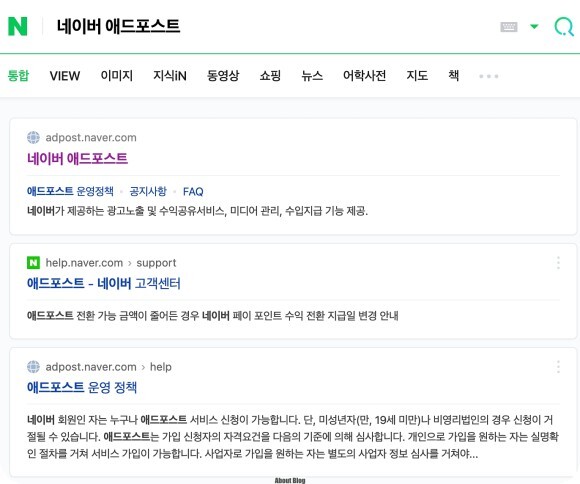Click the green Naver N logo
The image size is (580, 484).
(x=18, y=26)
